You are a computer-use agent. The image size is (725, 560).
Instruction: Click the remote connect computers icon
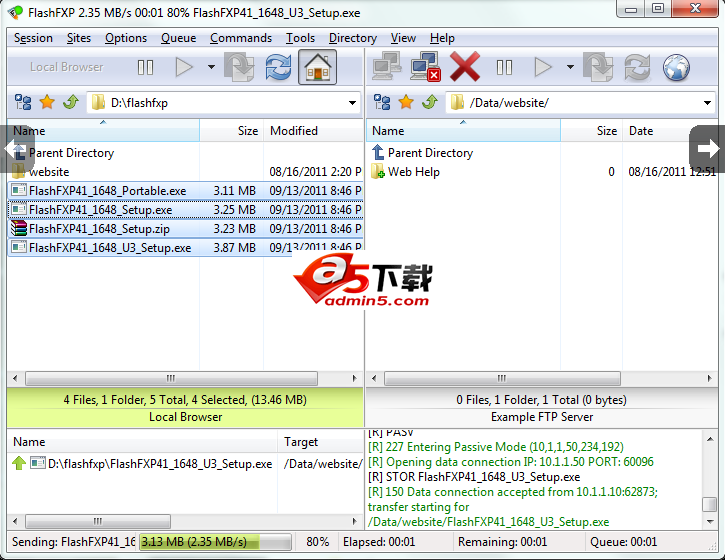click(x=387, y=68)
